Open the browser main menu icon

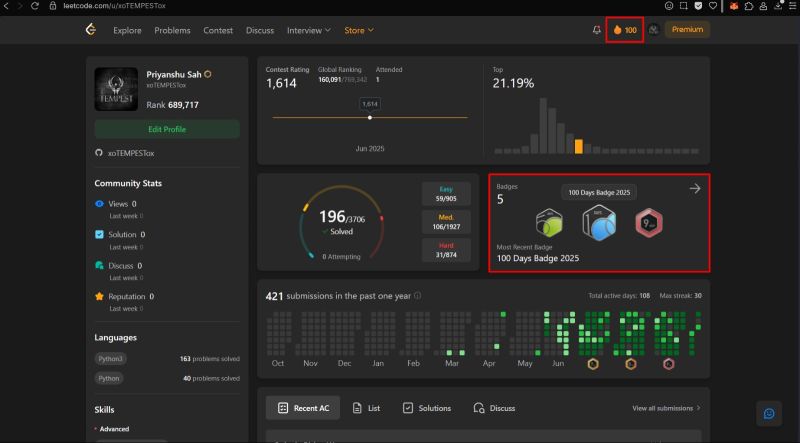click(792, 6)
